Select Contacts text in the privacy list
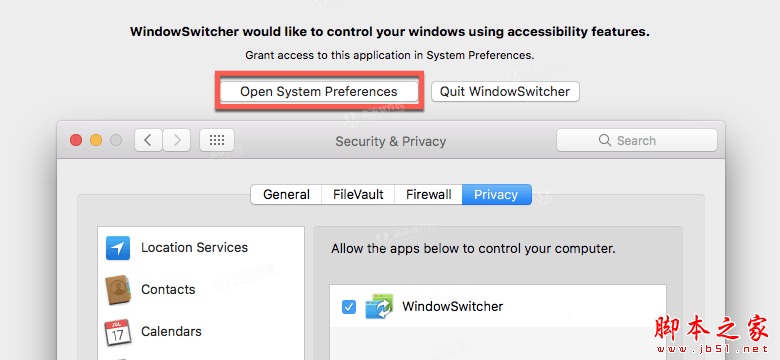This screenshot has width=780, height=360. [x=168, y=289]
